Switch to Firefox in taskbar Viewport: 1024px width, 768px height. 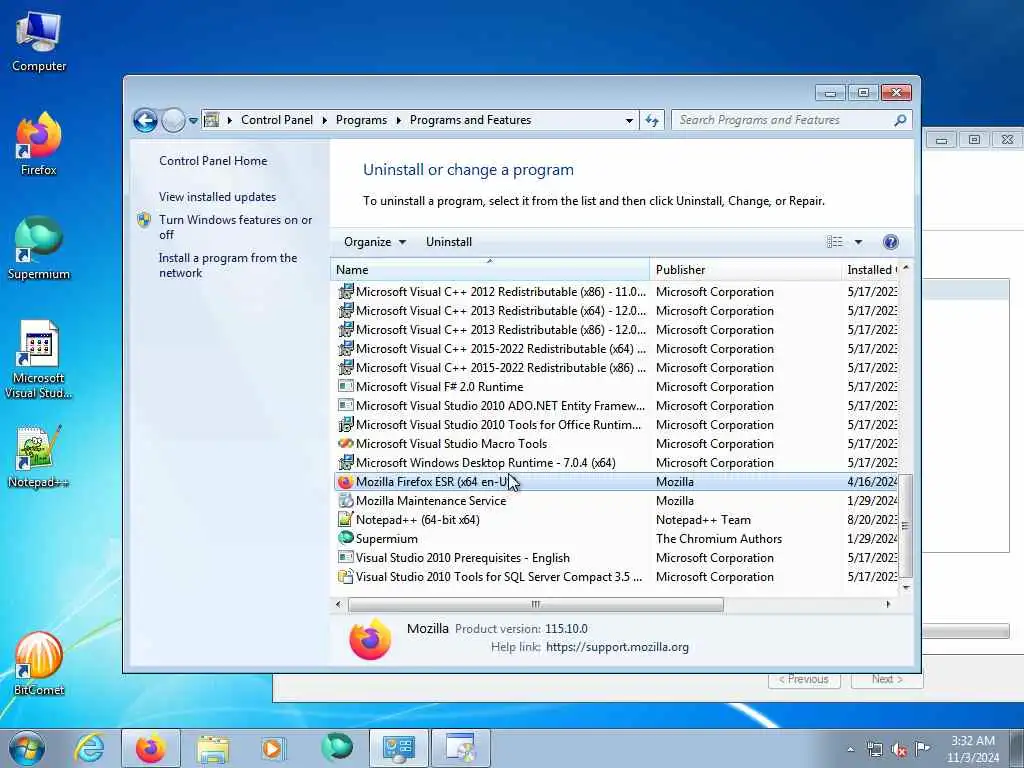point(151,748)
